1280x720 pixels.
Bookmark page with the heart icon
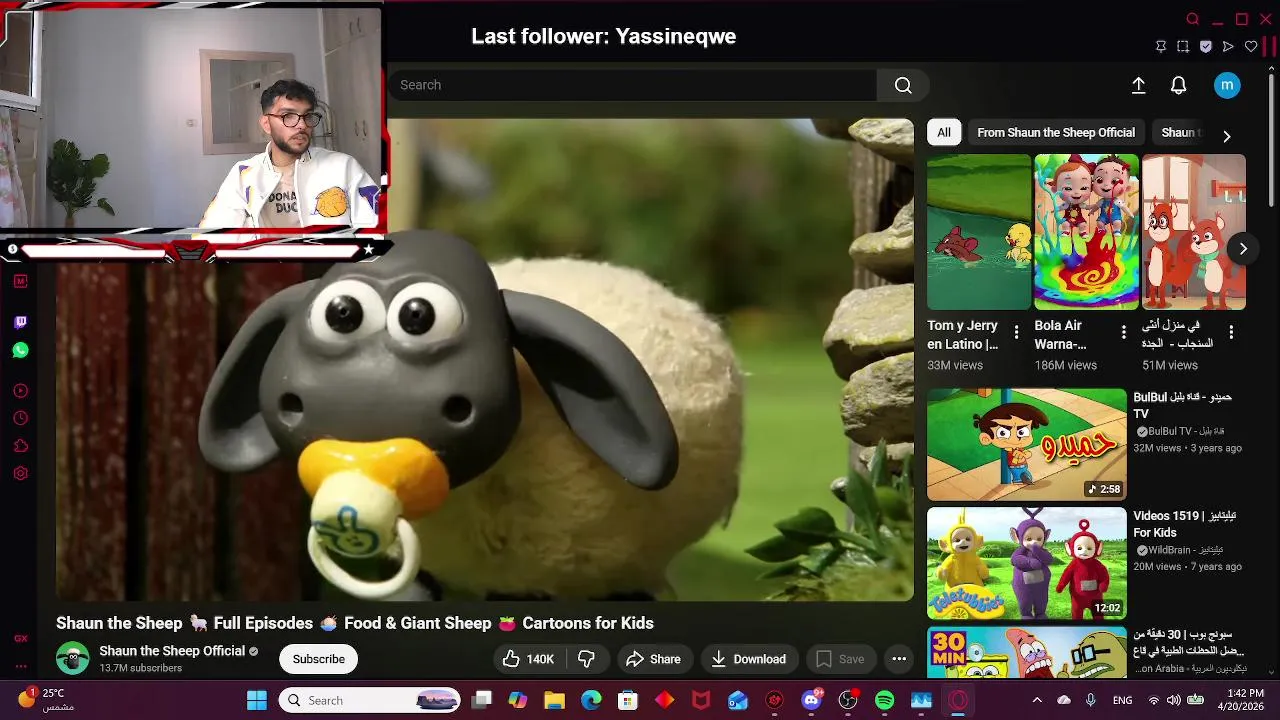tap(1251, 46)
